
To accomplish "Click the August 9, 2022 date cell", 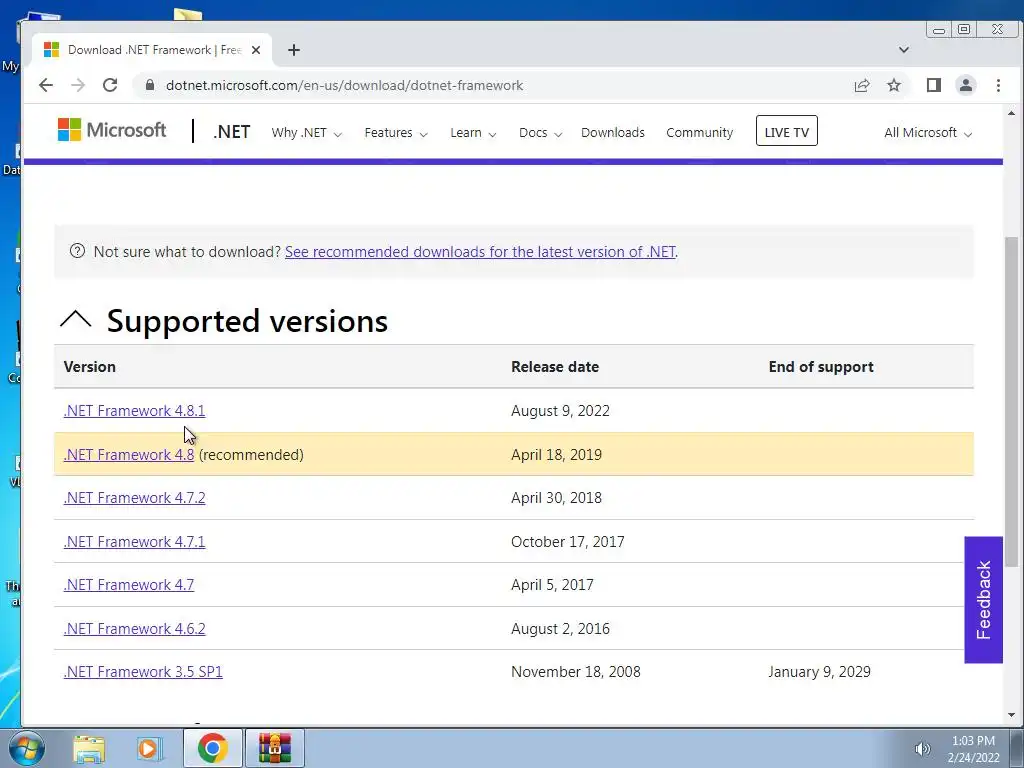I will [560, 411].
